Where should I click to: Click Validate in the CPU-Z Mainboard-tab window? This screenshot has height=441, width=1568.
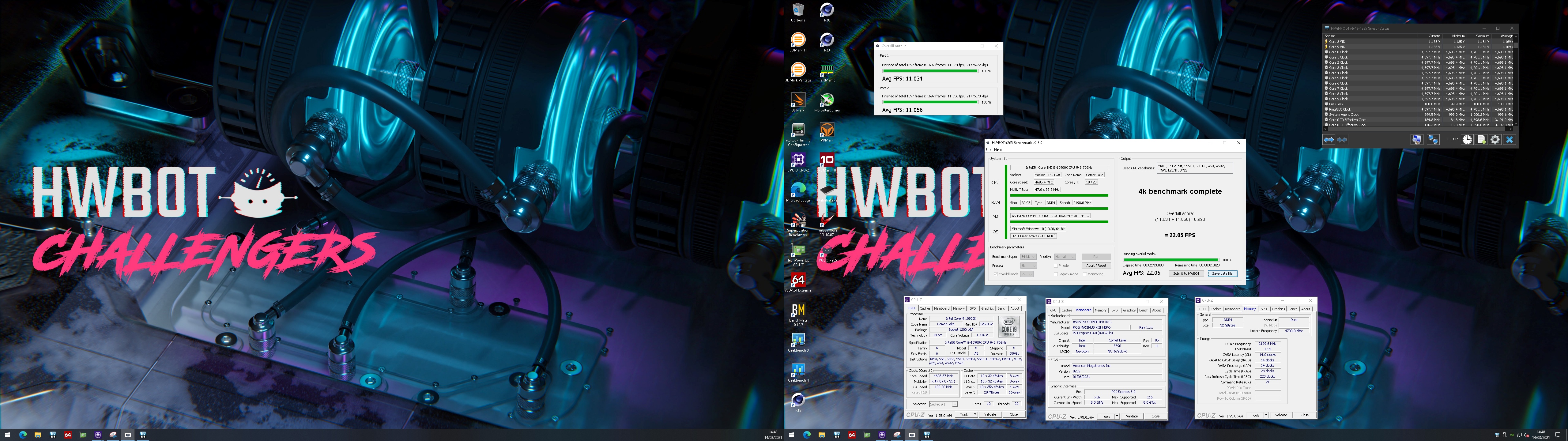[x=1132, y=416]
